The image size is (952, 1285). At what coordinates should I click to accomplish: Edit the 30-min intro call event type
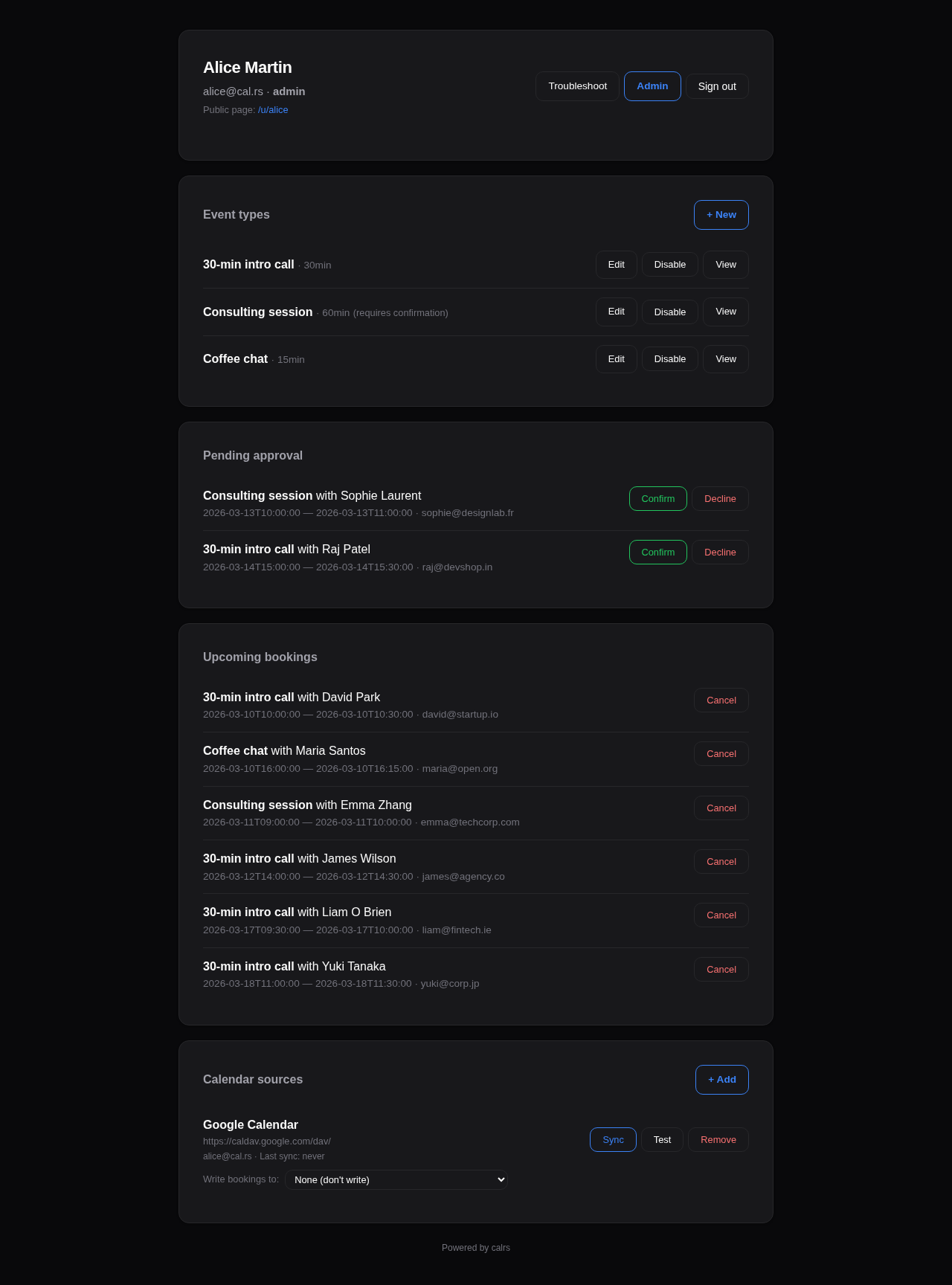tap(616, 264)
